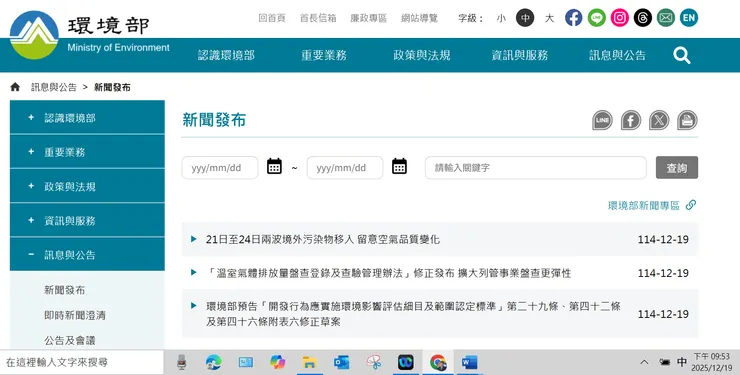The height and width of the screenshot is (375, 740).
Task: Focus the start date yyy/mm/dd field
Action: [x=220, y=167]
